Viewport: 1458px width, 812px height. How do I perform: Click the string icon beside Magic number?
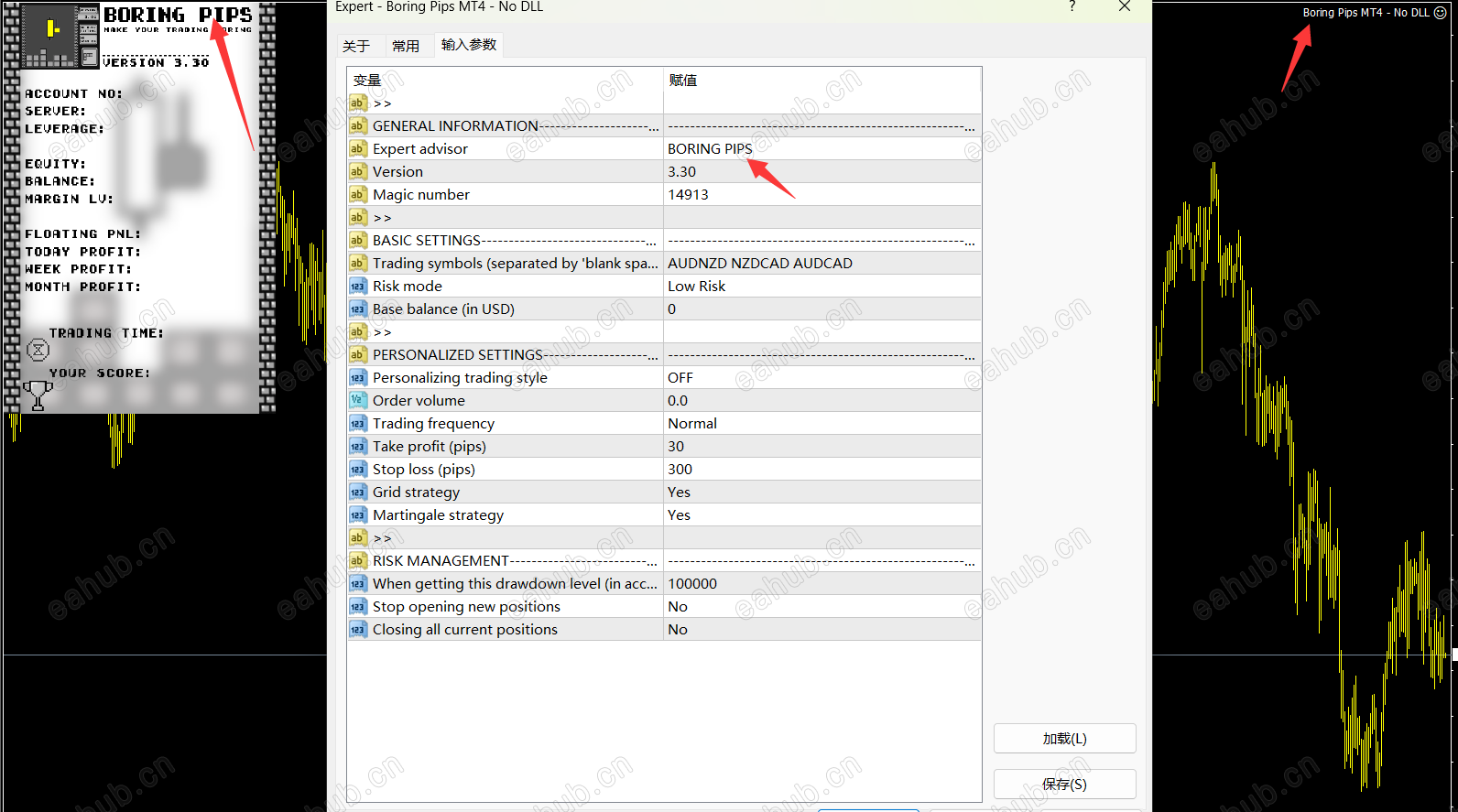coord(358,195)
